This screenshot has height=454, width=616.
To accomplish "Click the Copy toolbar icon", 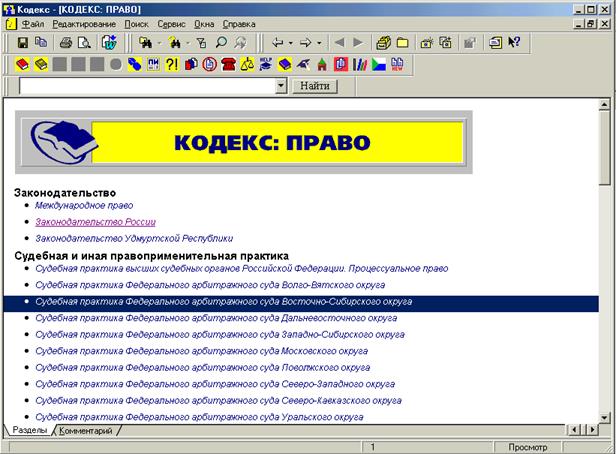I will pos(41,42).
